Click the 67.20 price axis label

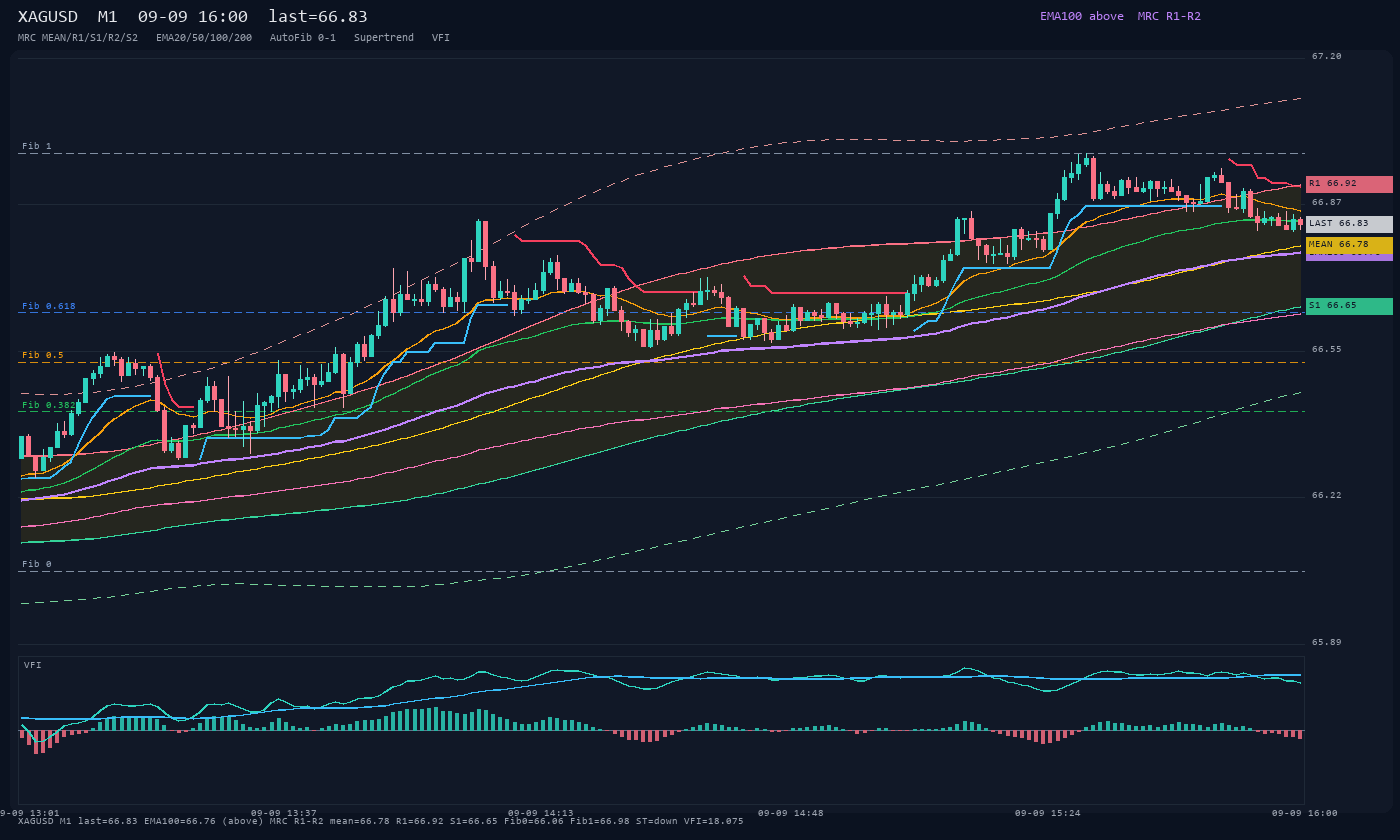pos(1327,56)
